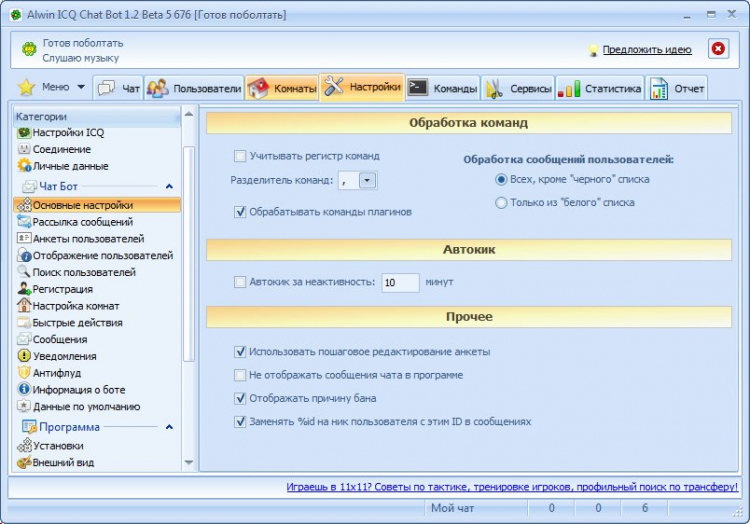This screenshot has height=524, width=750.
Task: Switch to the Комнаты tab
Action: point(282,88)
